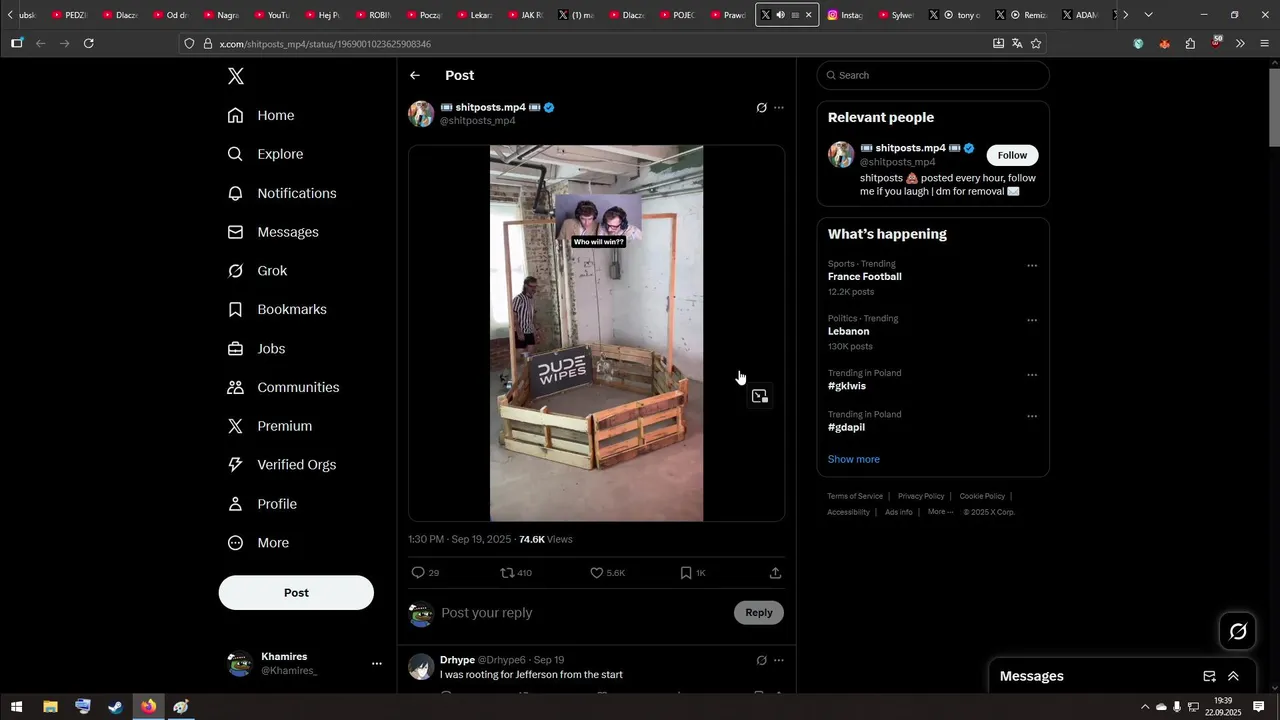Viewport: 1280px width, 720px height.
Task: Open Drhype's profile name link
Action: 457,660
